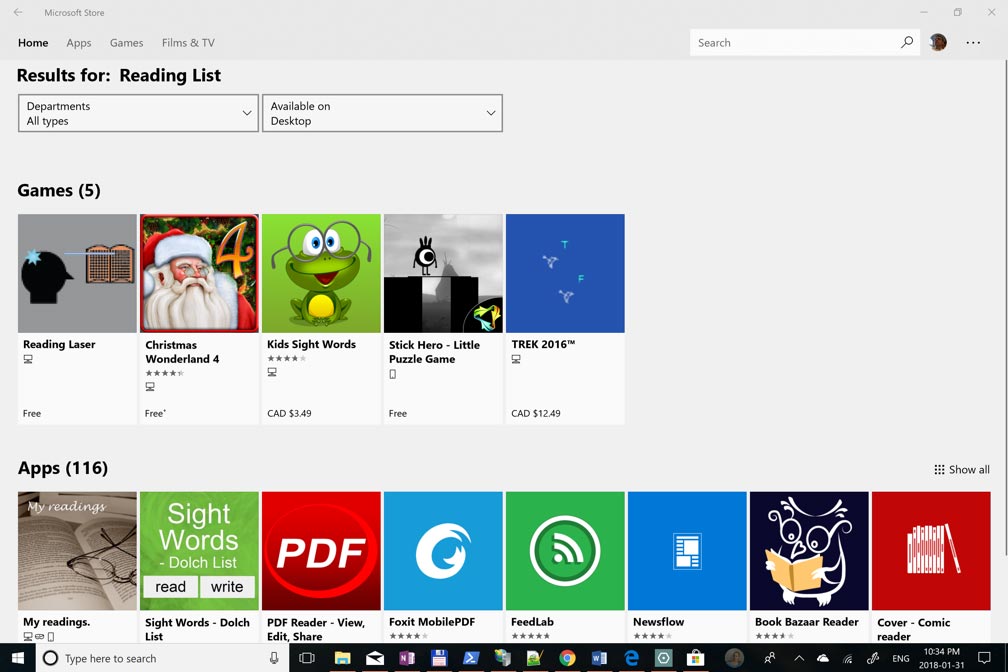Open the PDF Reader app icon
The width and height of the screenshot is (1008, 672).
pyautogui.click(x=321, y=551)
